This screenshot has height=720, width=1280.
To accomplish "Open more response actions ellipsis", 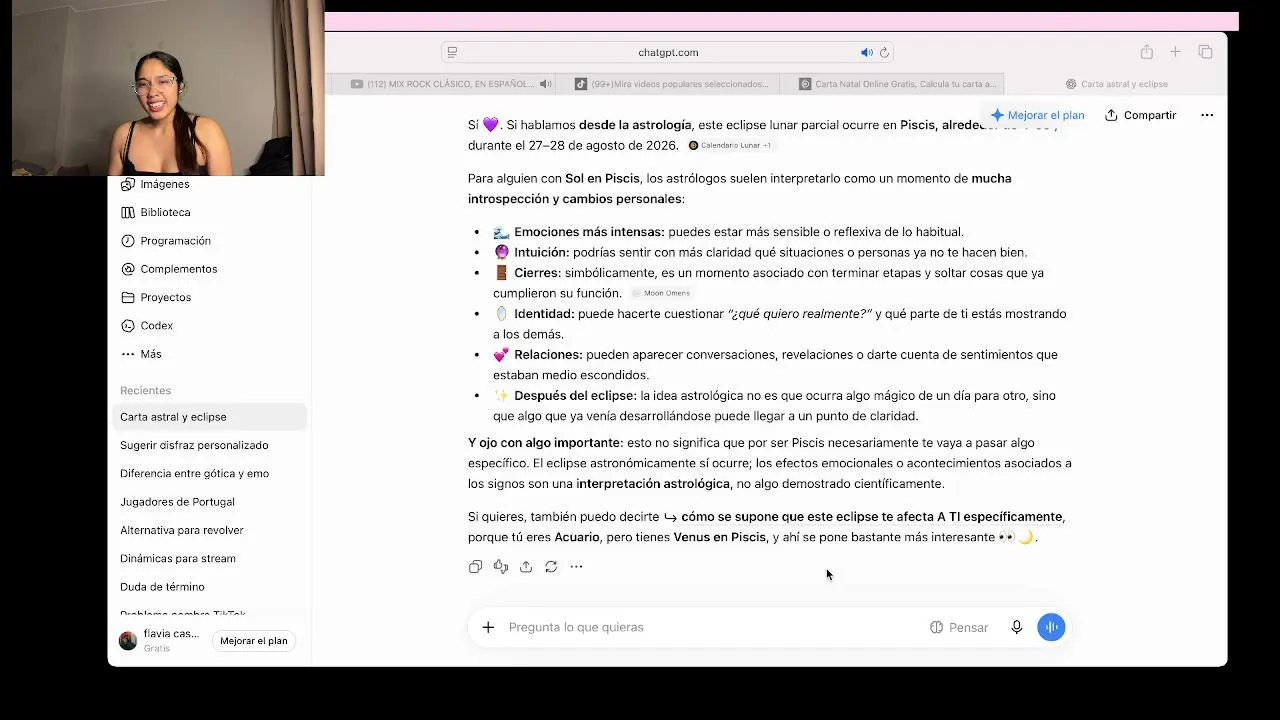I will [x=576, y=567].
